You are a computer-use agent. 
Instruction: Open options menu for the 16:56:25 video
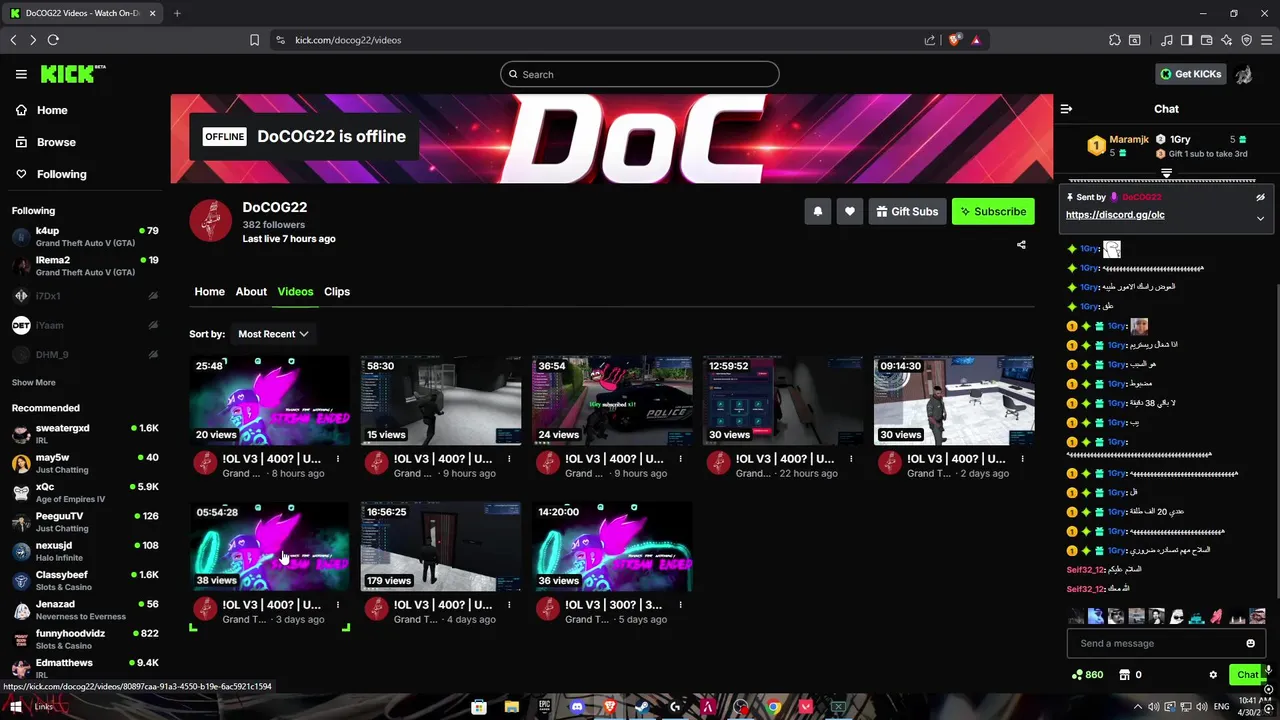coord(509,605)
